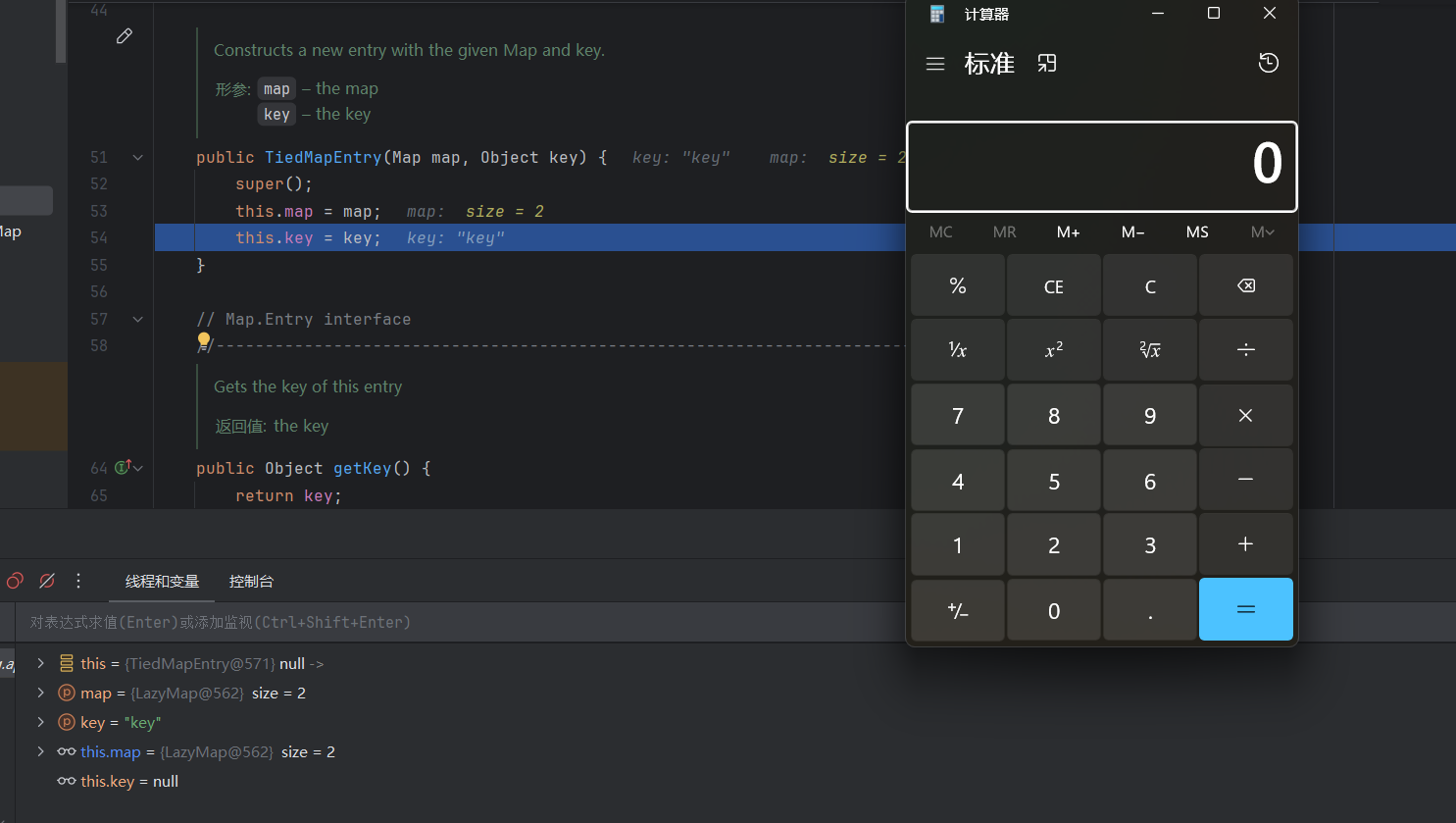Expand the 'this' TiedMapEntry variable node
Viewport: 1456px width, 823px height.
pyautogui.click(x=41, y=663)
